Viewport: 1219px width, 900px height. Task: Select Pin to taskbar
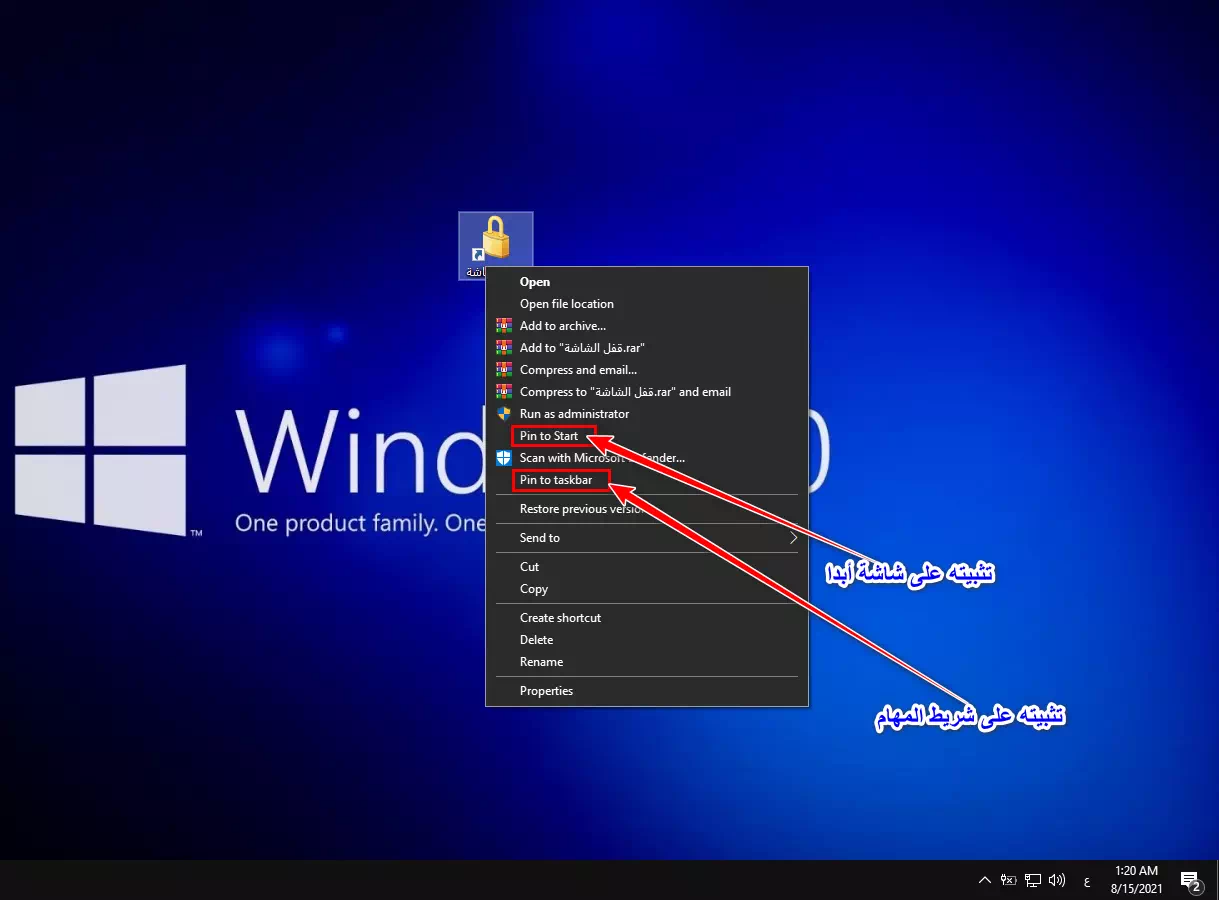coord(556,480)
